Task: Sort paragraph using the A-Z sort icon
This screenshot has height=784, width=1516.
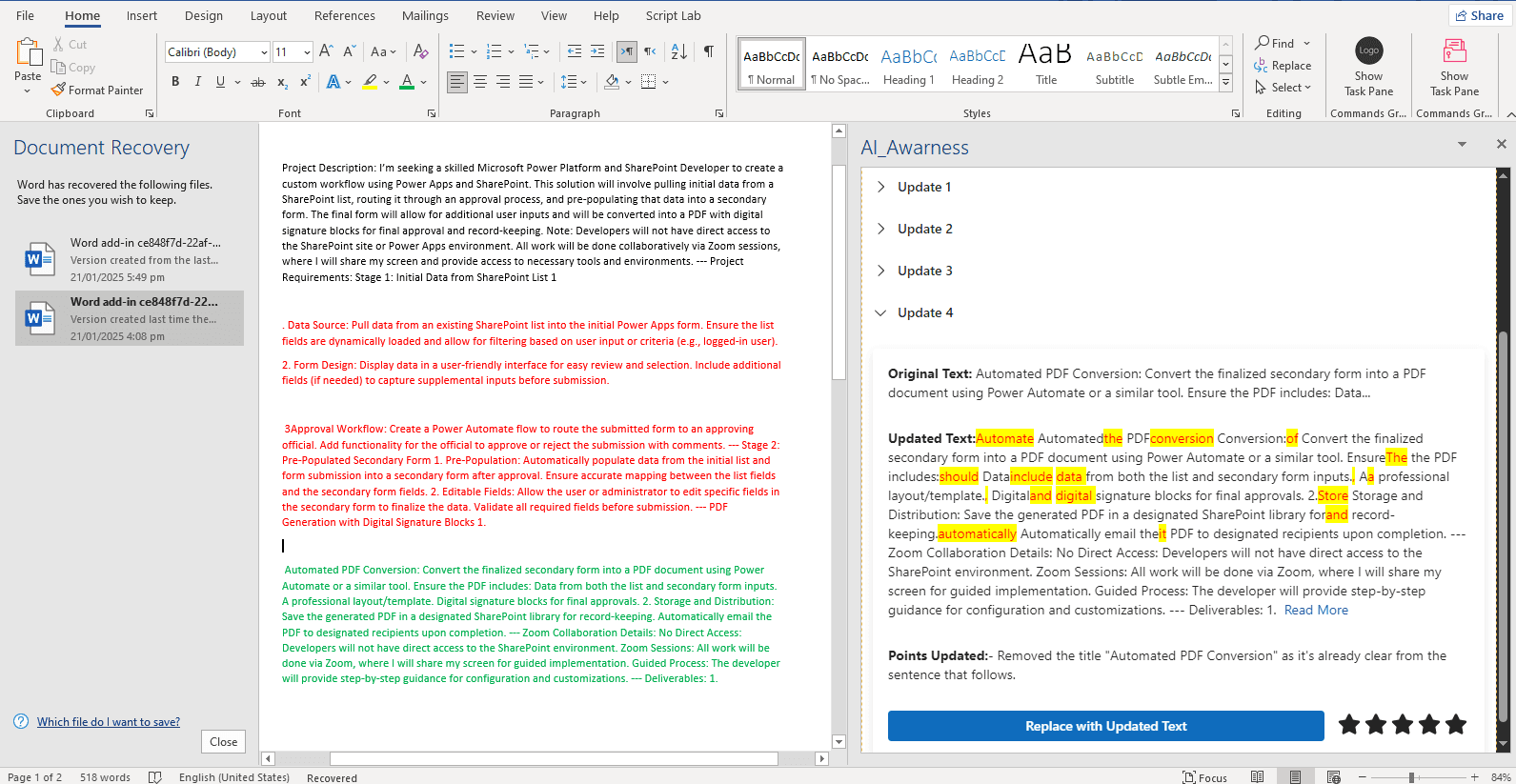Action: pyautogui.click(x=679, y=51)
